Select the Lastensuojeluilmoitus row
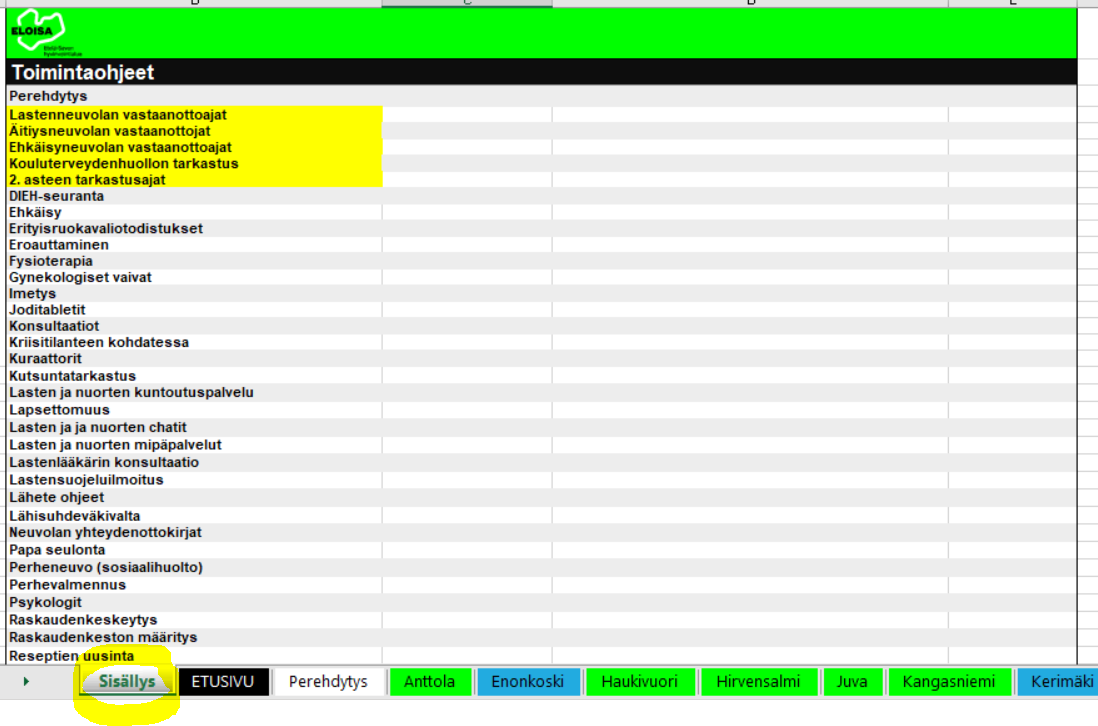The image size is (1098, 726). tap(86, 480)
